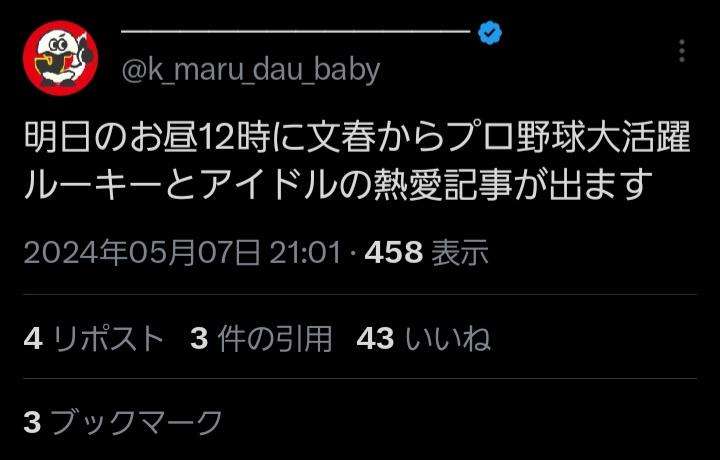Open the @k_maru_dau_baby profile handle
This screenshot has width=720, height=460.
pos(251,70)
